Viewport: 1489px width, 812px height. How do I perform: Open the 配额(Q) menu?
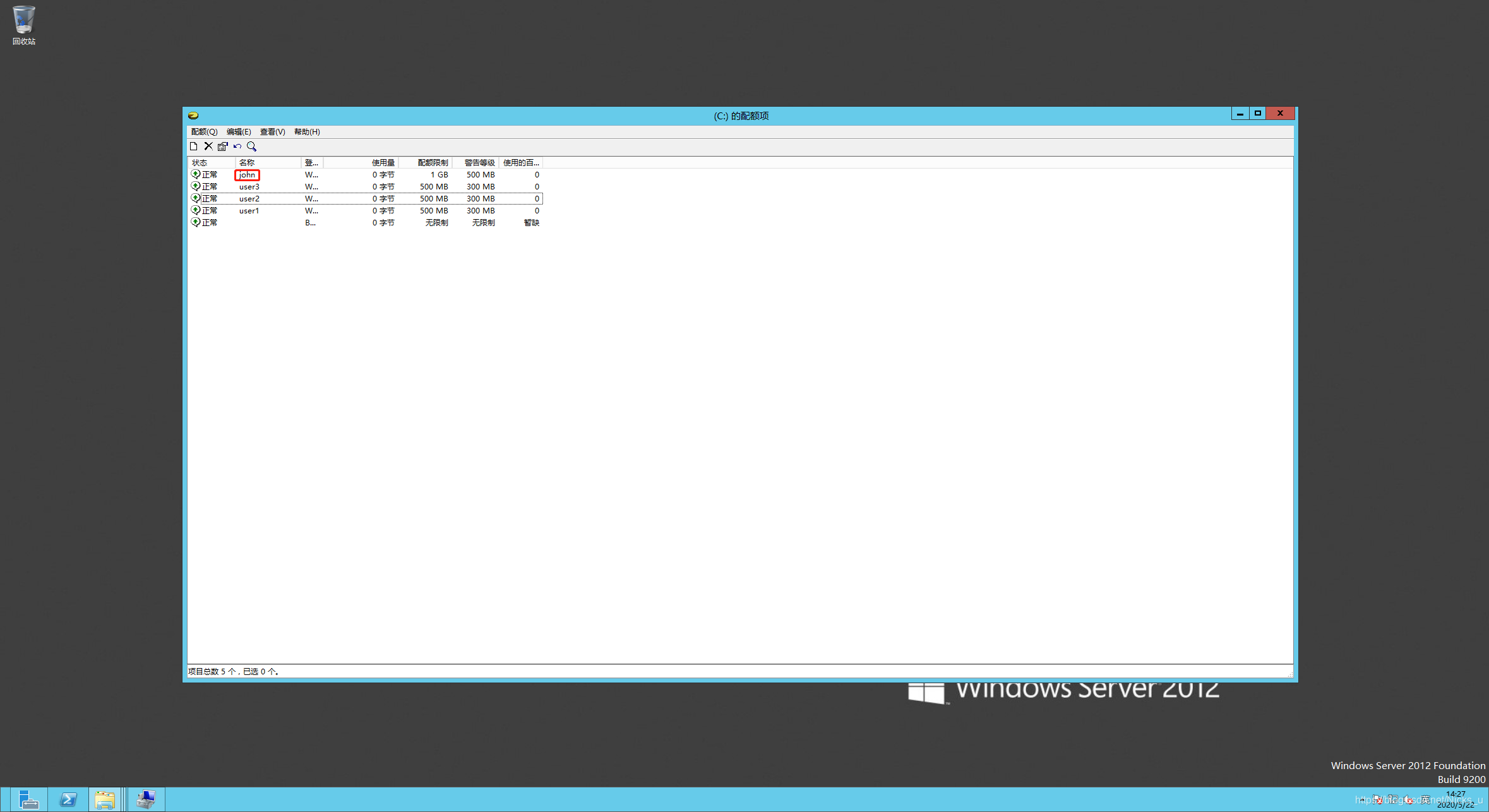coord(204,132)
